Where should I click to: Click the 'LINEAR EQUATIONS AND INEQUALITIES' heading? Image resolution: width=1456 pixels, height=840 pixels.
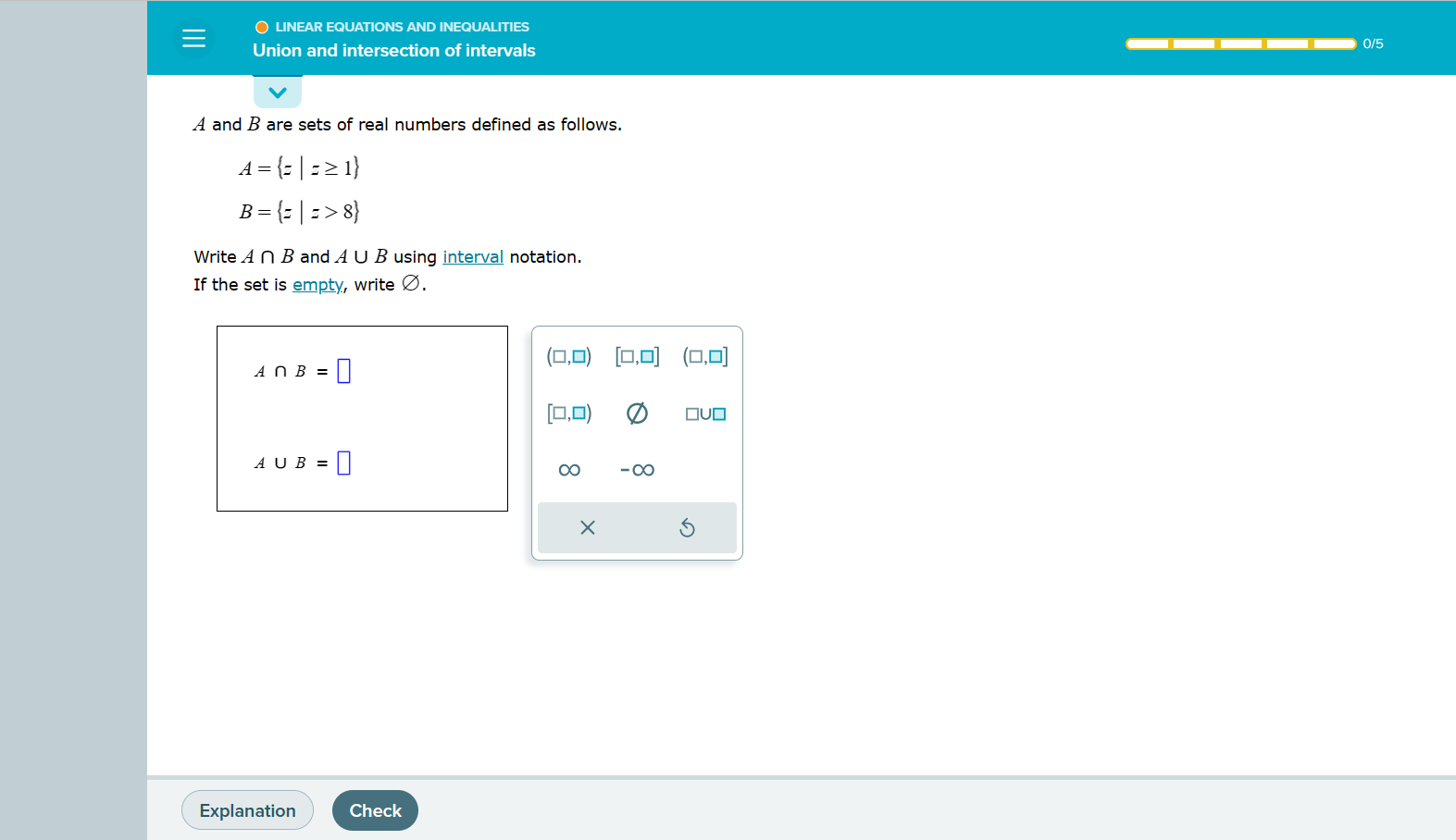coord(402,27)
